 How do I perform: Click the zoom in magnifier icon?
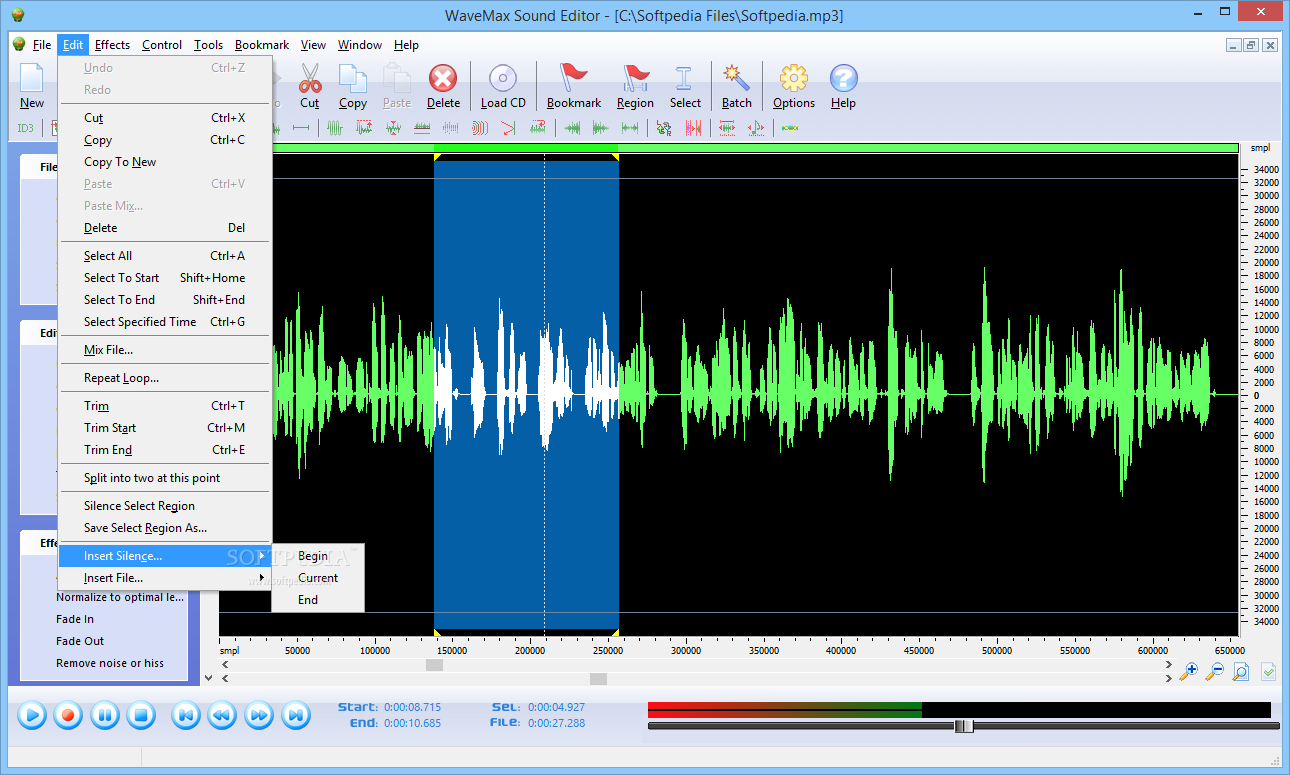coord(1189,672)
